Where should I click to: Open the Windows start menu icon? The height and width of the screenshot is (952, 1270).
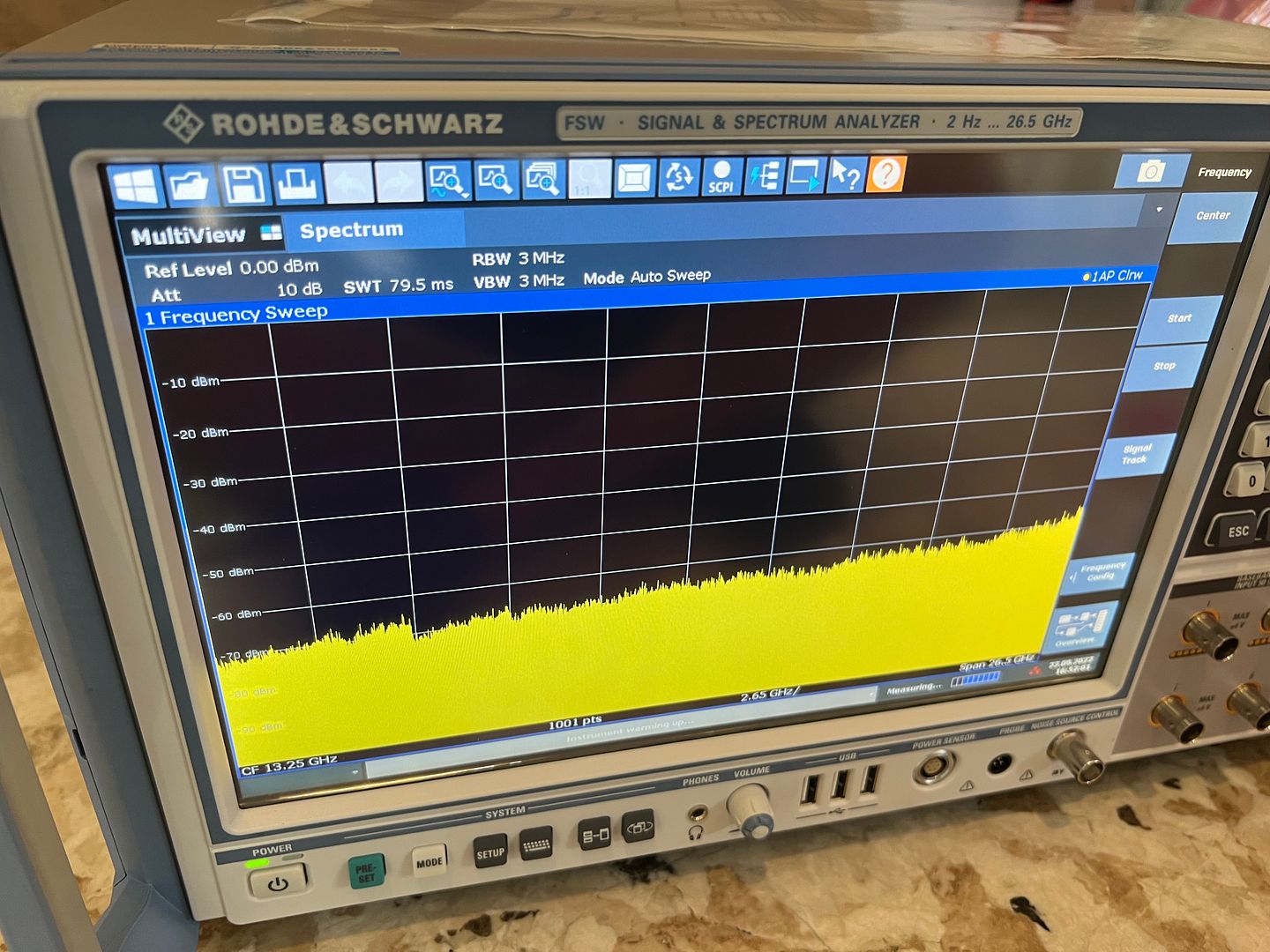pos(136,188)
